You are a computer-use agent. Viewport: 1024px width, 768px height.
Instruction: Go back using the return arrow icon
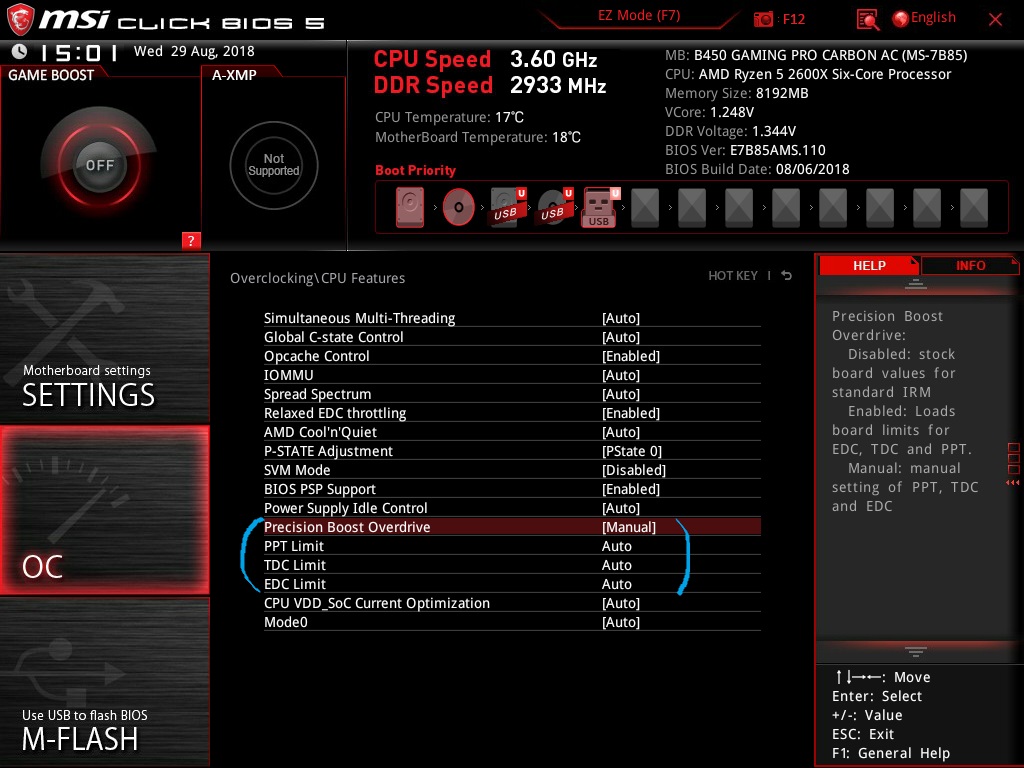click(x=786, y=276)
